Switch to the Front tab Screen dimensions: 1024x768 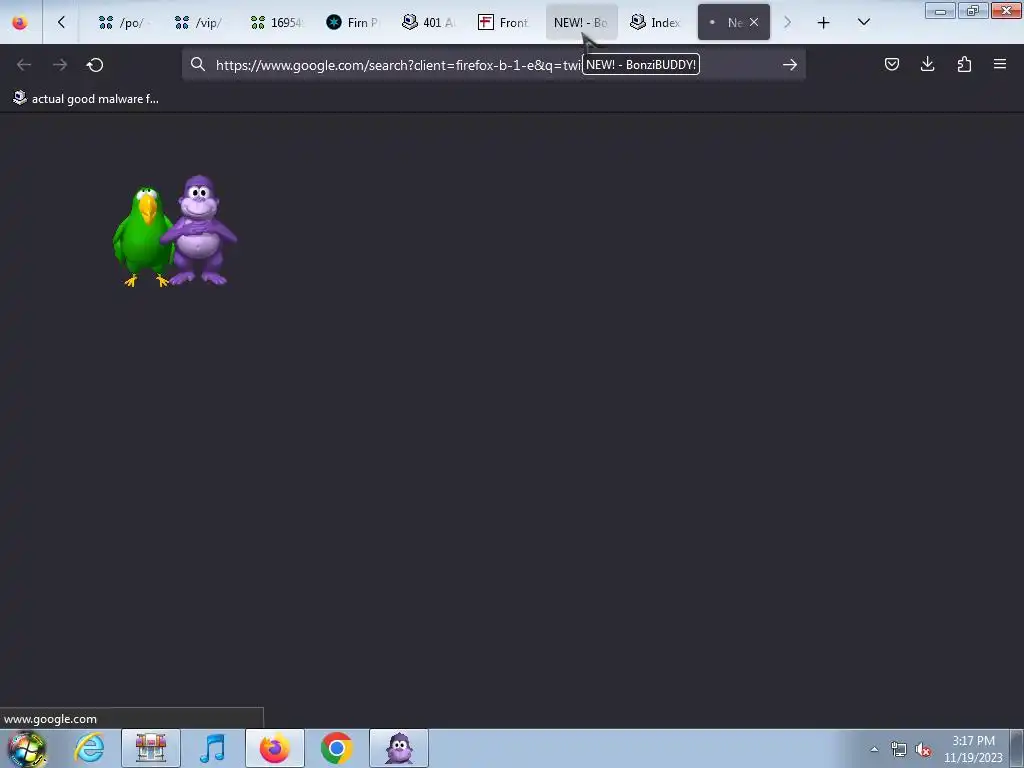point(505,23)
